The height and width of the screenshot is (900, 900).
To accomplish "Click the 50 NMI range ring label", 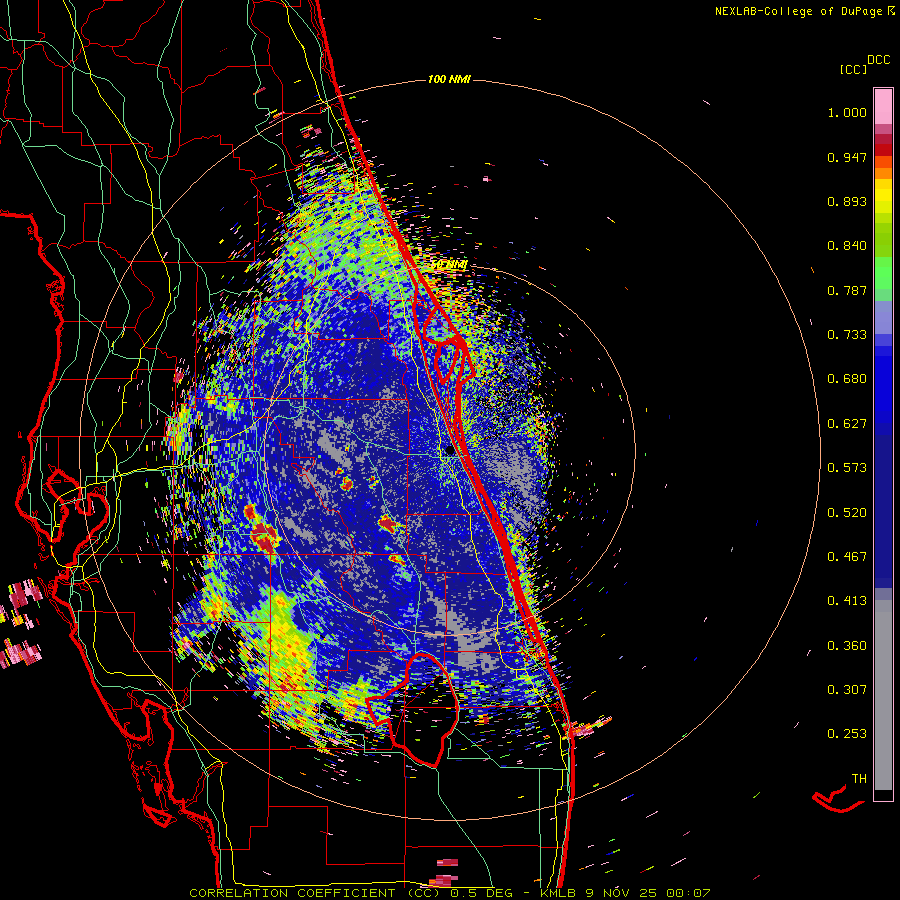I will point(449,265).
